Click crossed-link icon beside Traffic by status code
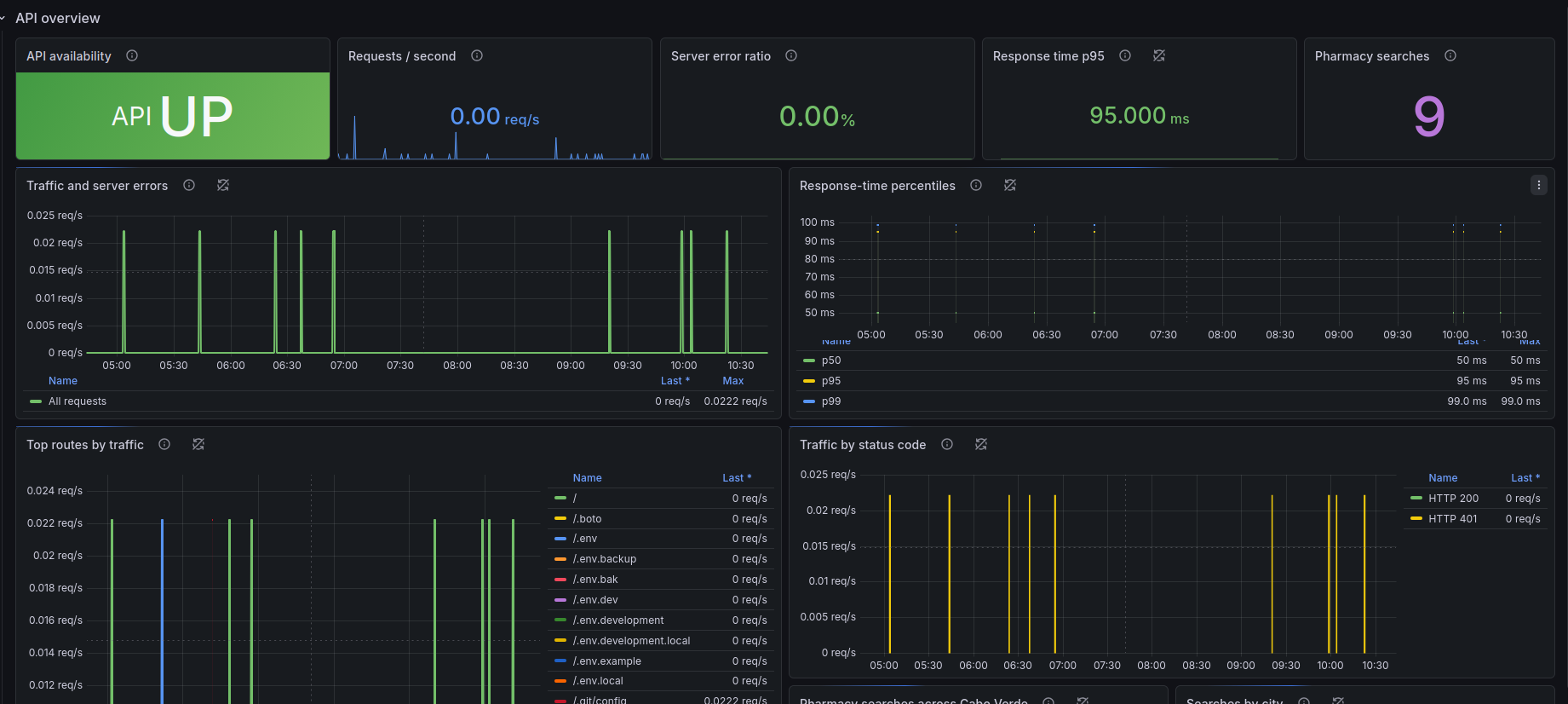This screenshot has height=704, width=1568. click(x=981, y=444)
